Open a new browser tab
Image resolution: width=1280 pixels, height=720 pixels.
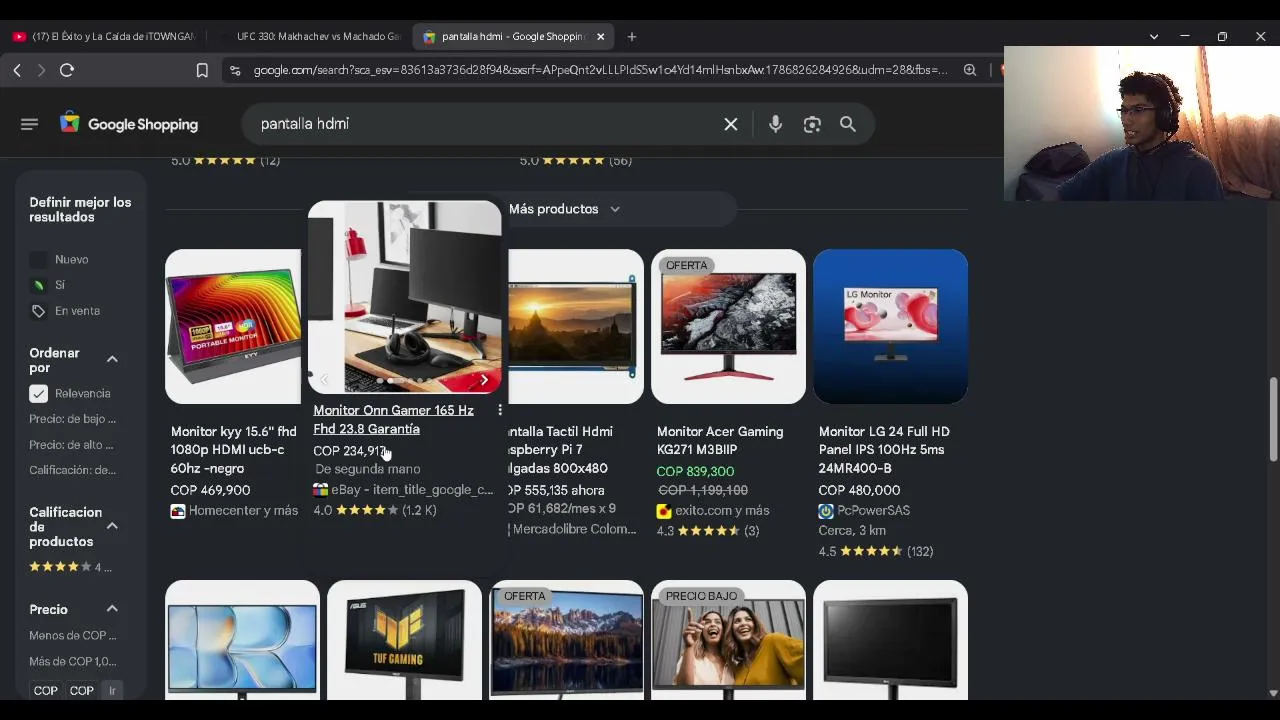[632, 37]
